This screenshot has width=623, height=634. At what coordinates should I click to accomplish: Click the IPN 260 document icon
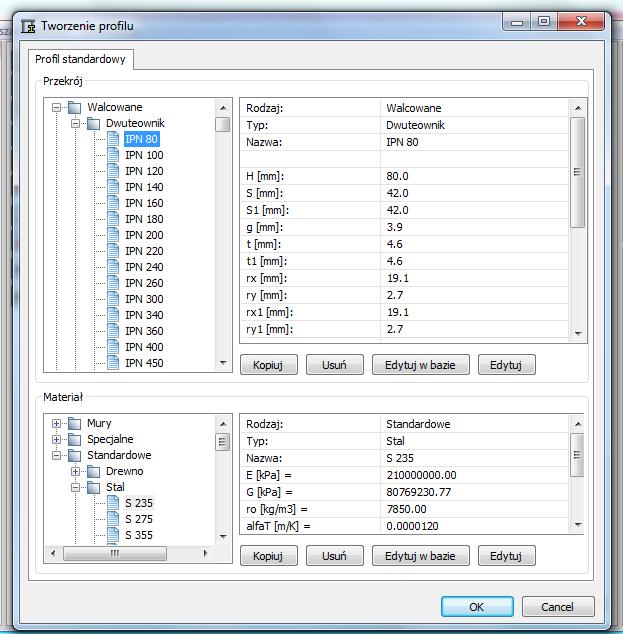tap(113, 283)
